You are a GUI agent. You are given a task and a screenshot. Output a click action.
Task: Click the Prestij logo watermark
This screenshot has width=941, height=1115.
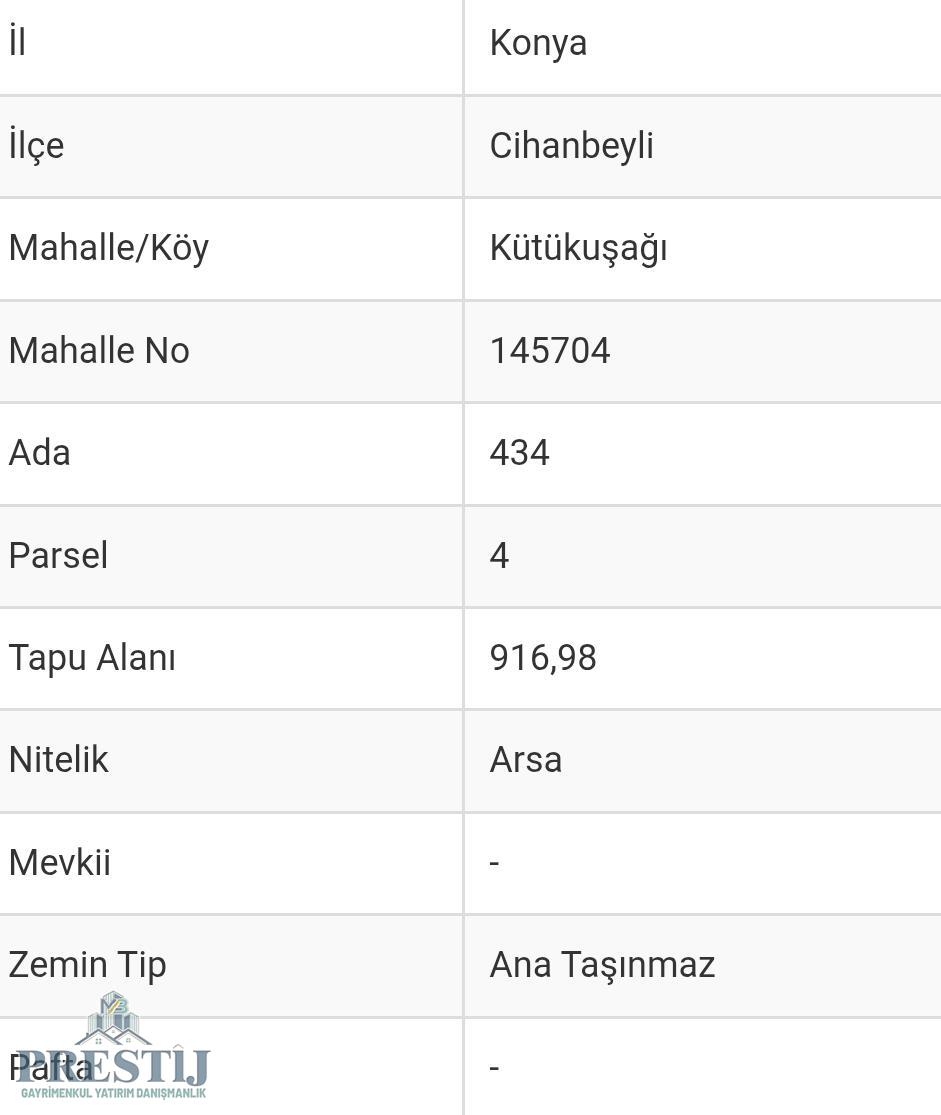(x=112, y=1045)
